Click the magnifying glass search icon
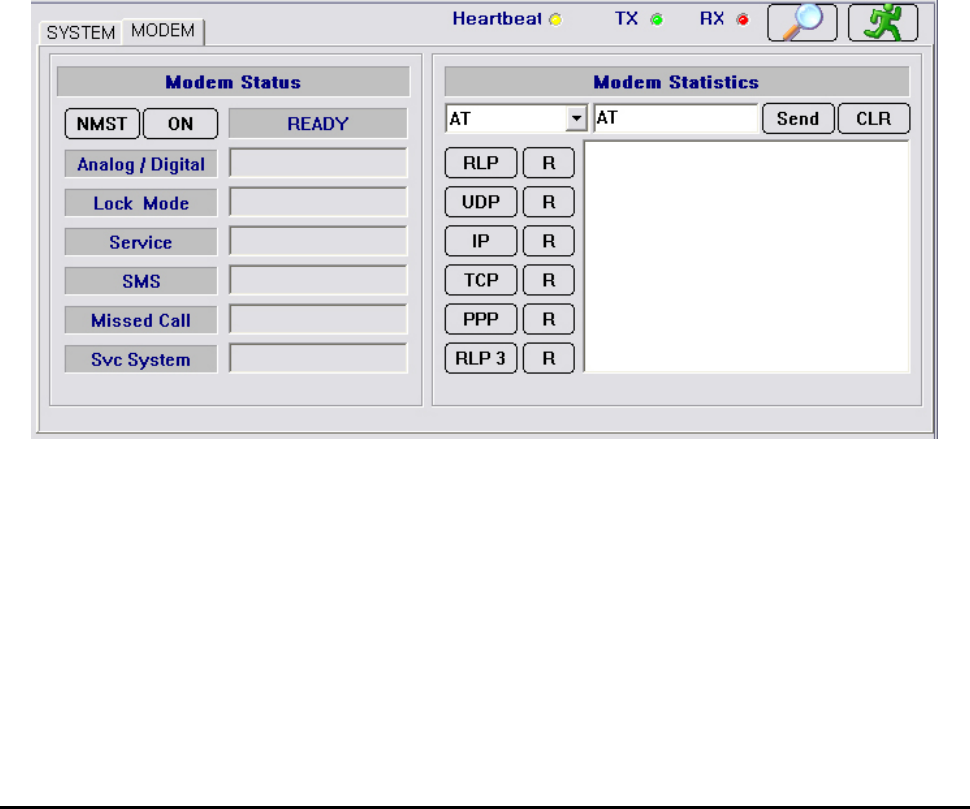Viewport: 970px width, 809px height. (802, 22)
